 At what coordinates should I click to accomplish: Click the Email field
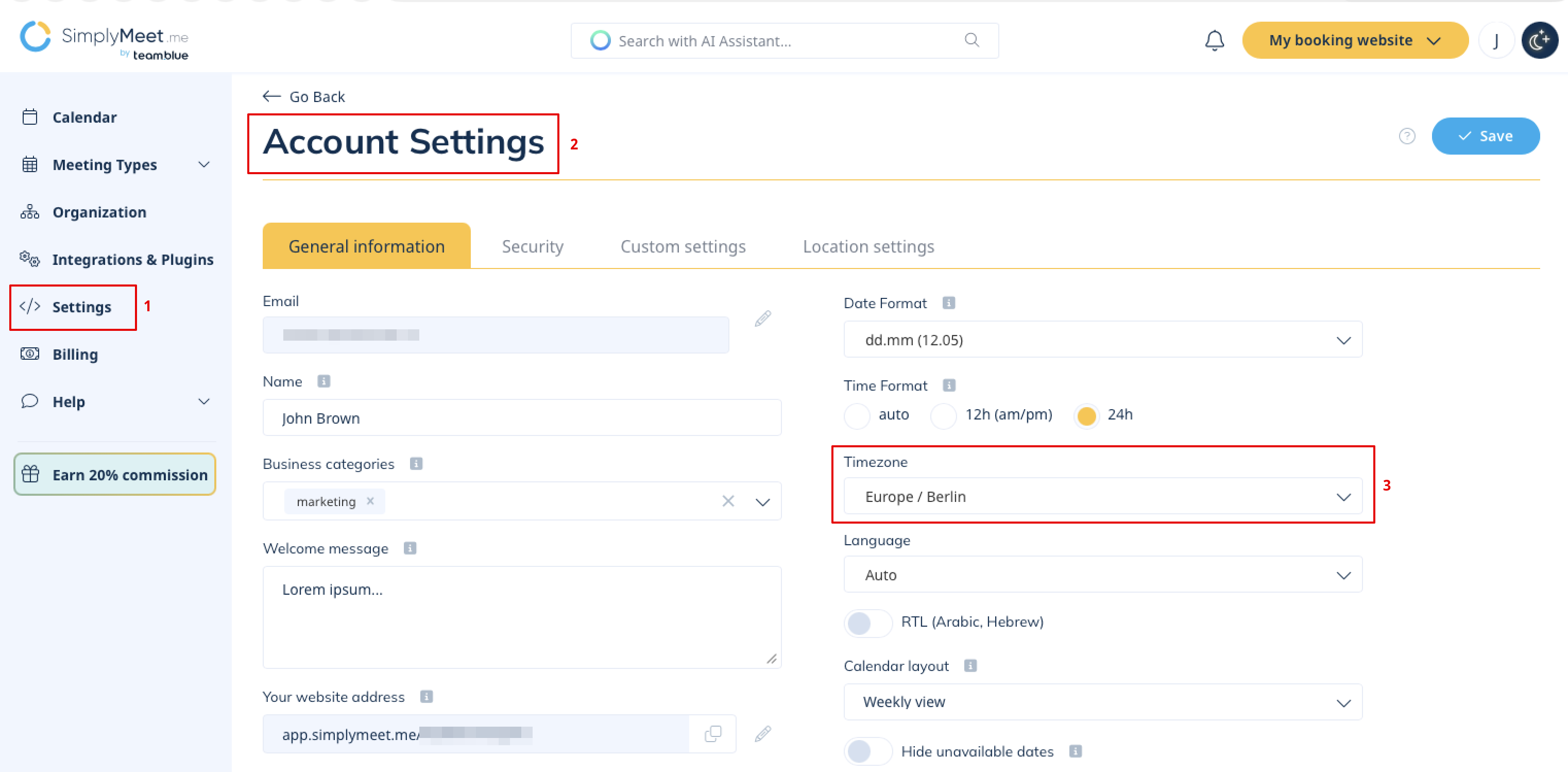point(496,334)
